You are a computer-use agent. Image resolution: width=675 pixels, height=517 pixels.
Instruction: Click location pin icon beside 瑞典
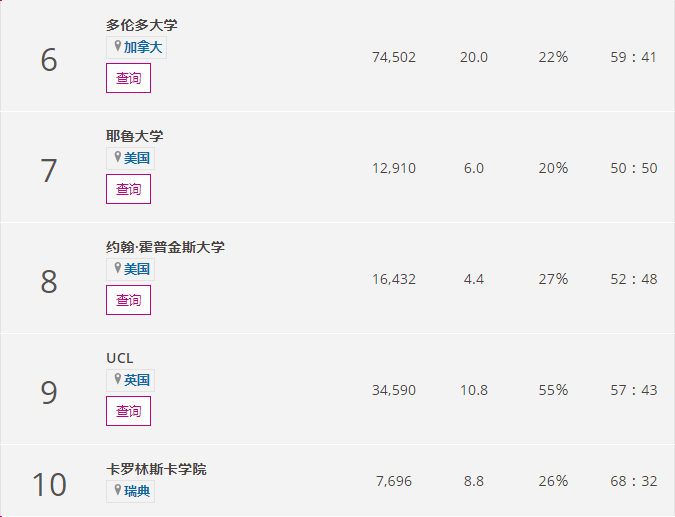pos(117,491)
